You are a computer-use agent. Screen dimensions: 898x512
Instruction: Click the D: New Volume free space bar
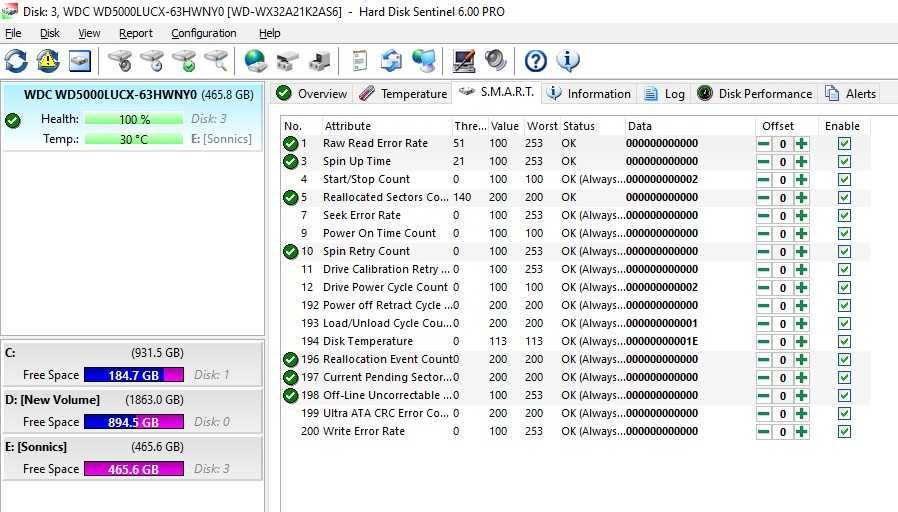coord(133,422)
